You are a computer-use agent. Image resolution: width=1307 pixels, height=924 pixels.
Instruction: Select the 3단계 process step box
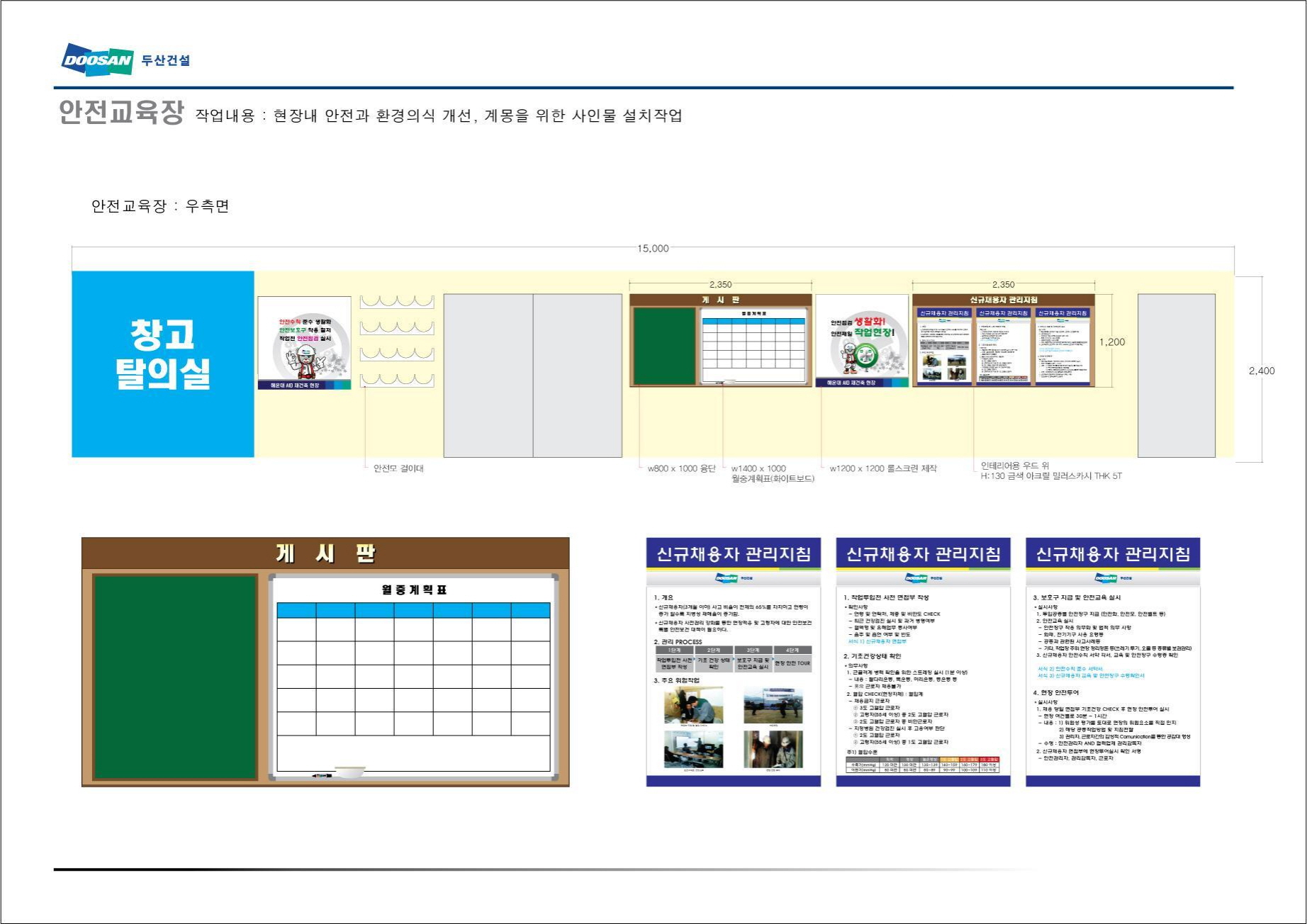tap(753, 659)
